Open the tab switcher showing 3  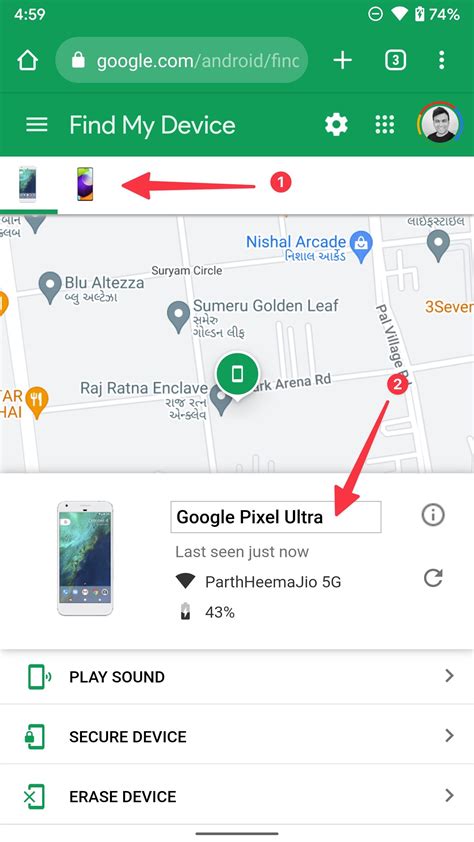click(x=396, y=60)
